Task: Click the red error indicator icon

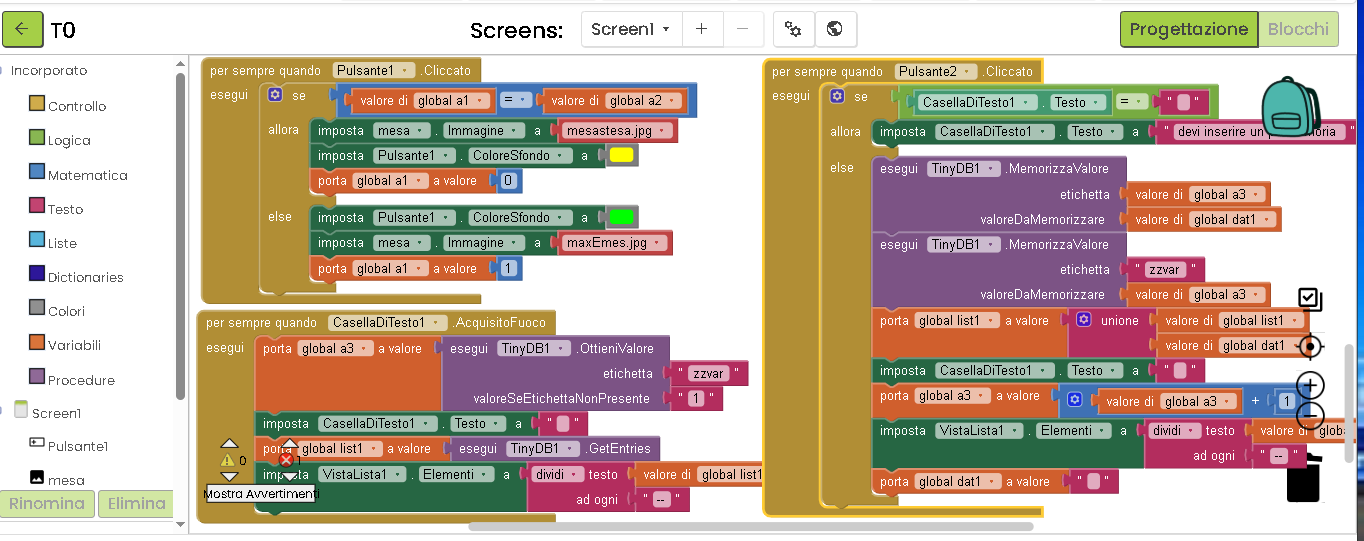Action: coord(287,460)
